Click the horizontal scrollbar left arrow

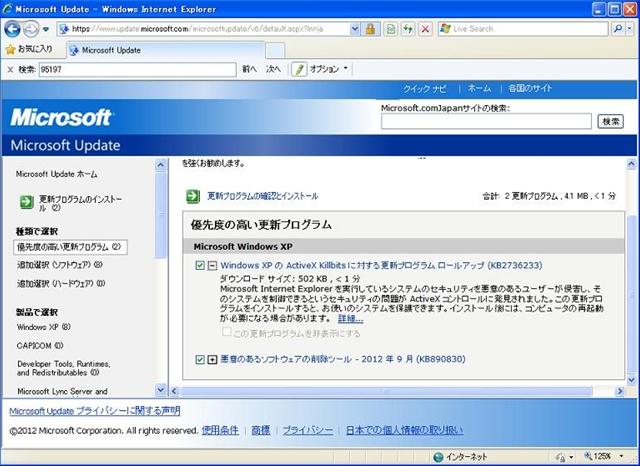[174, 391]
